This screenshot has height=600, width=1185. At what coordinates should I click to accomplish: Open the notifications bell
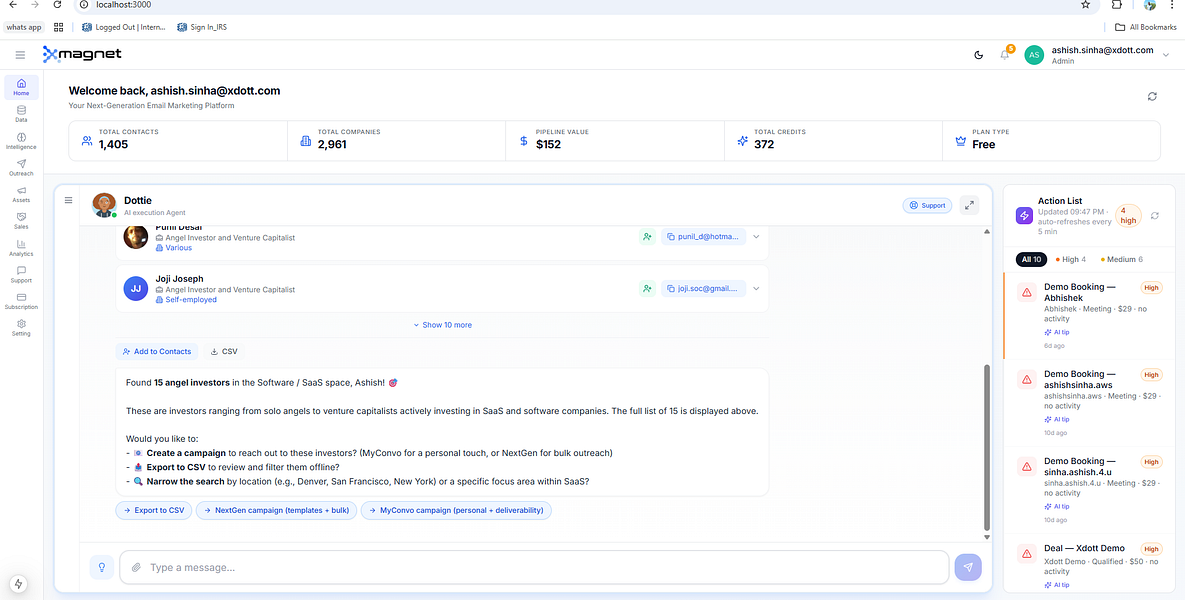click(1005, 54)
